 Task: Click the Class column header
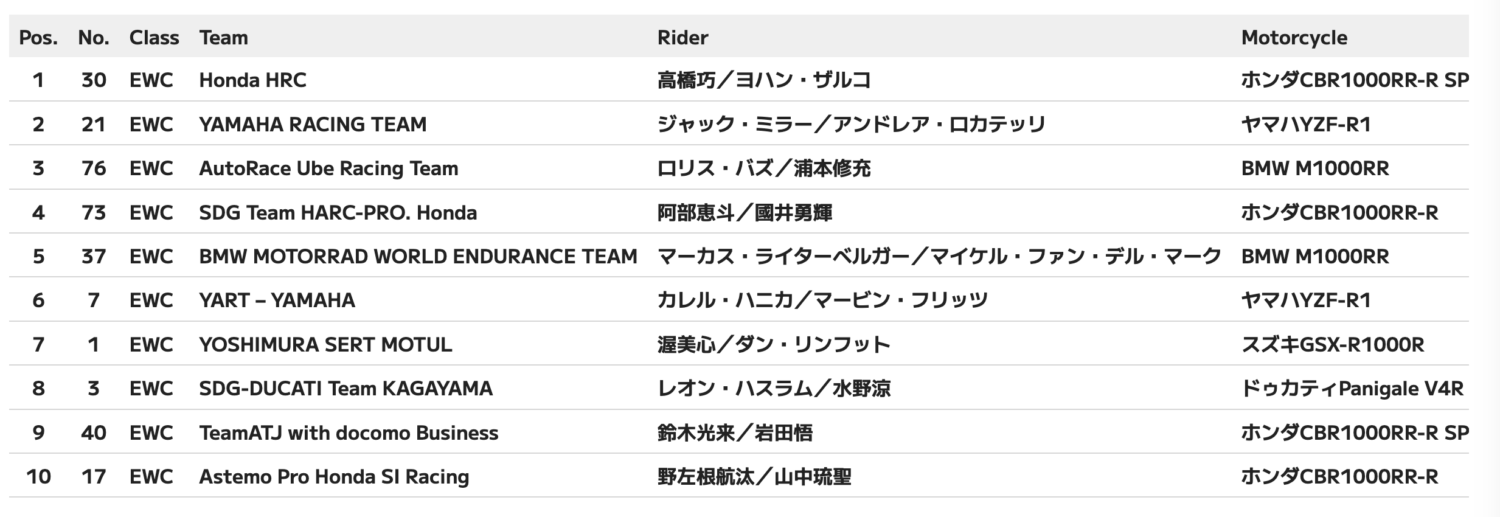(154, 38)
